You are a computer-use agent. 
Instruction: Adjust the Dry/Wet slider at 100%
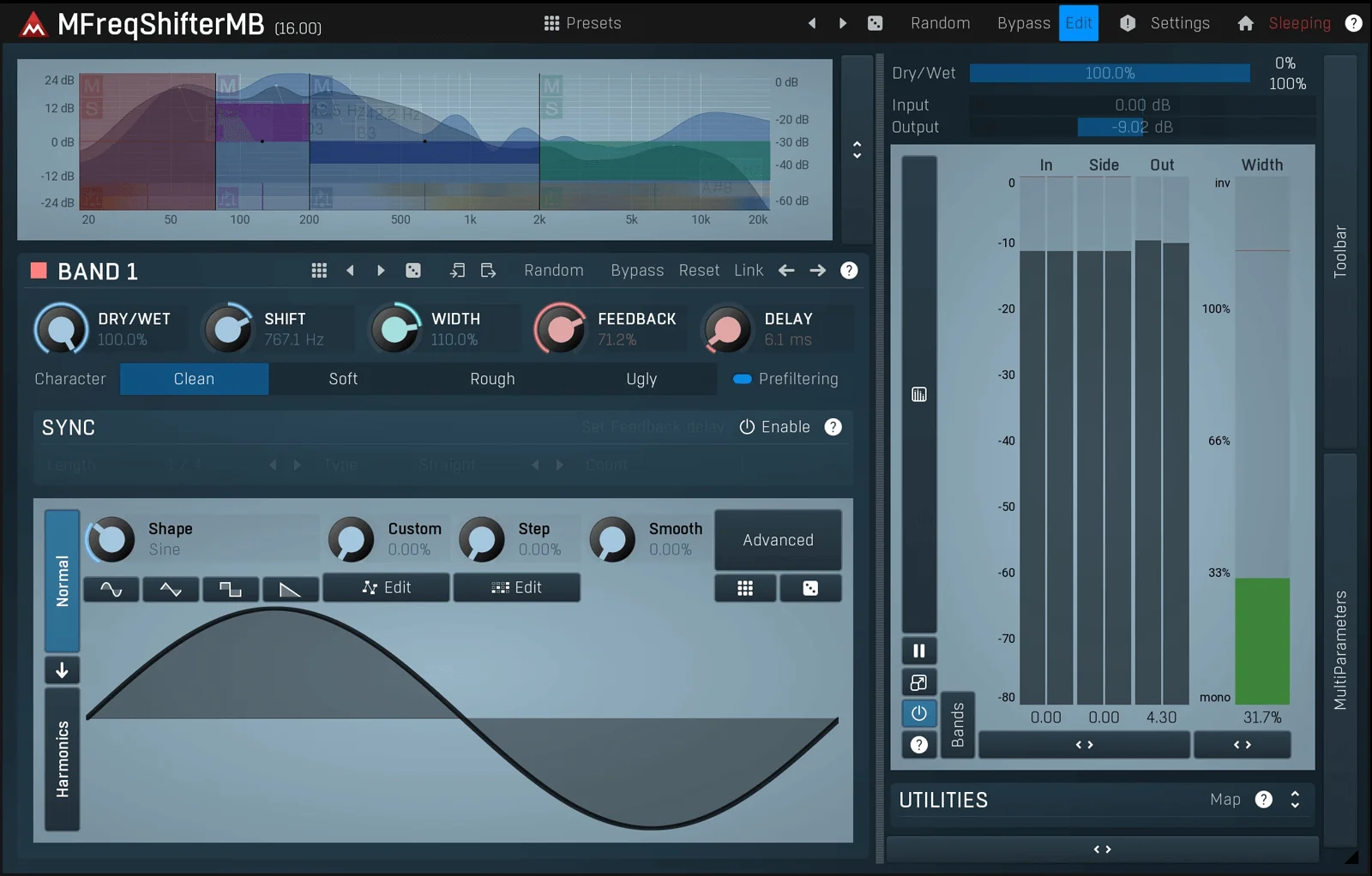pyautogui.click(x=1109, y=73)
